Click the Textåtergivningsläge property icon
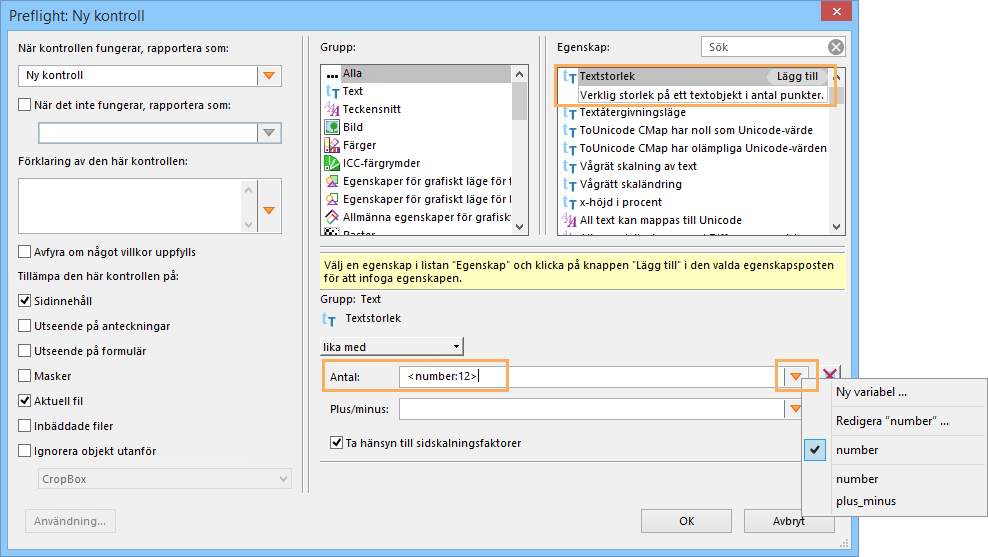 point(570,113)
